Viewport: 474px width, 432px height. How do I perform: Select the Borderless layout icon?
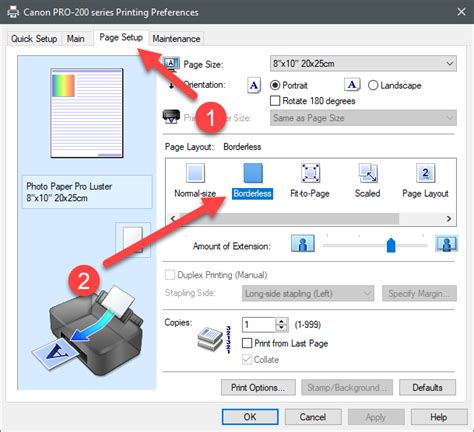(x=253, y=173)
